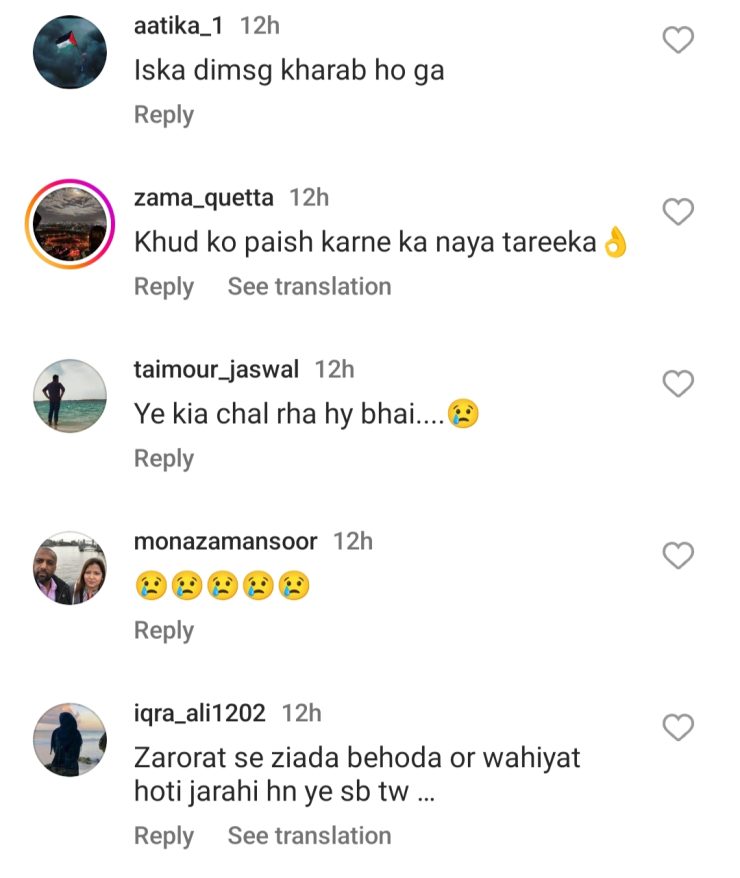
Task: Open taimour_jaswal's profile photo
Action: tap(70, 396)
